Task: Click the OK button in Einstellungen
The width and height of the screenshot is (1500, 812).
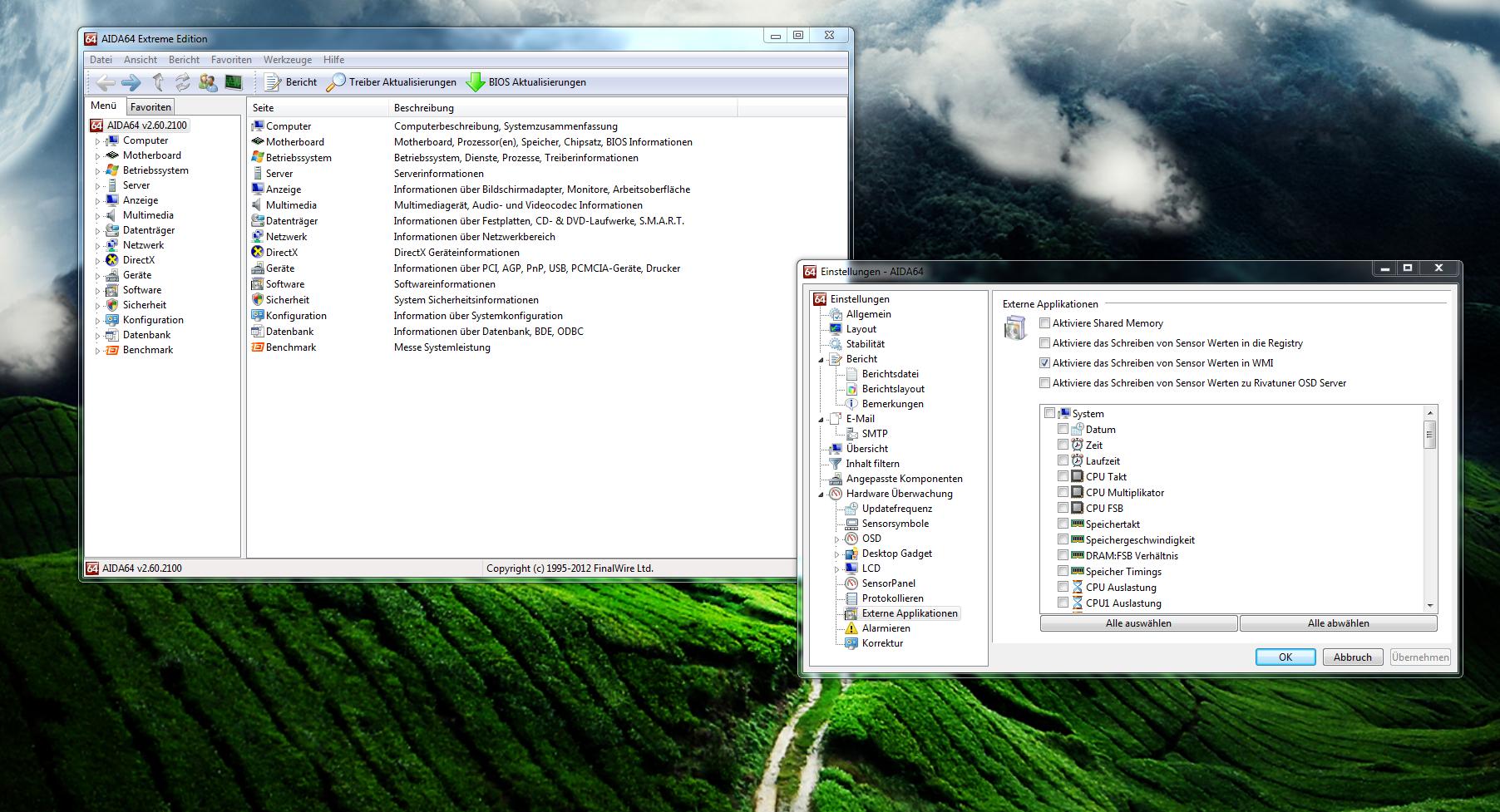Action: coord(1285,657)
